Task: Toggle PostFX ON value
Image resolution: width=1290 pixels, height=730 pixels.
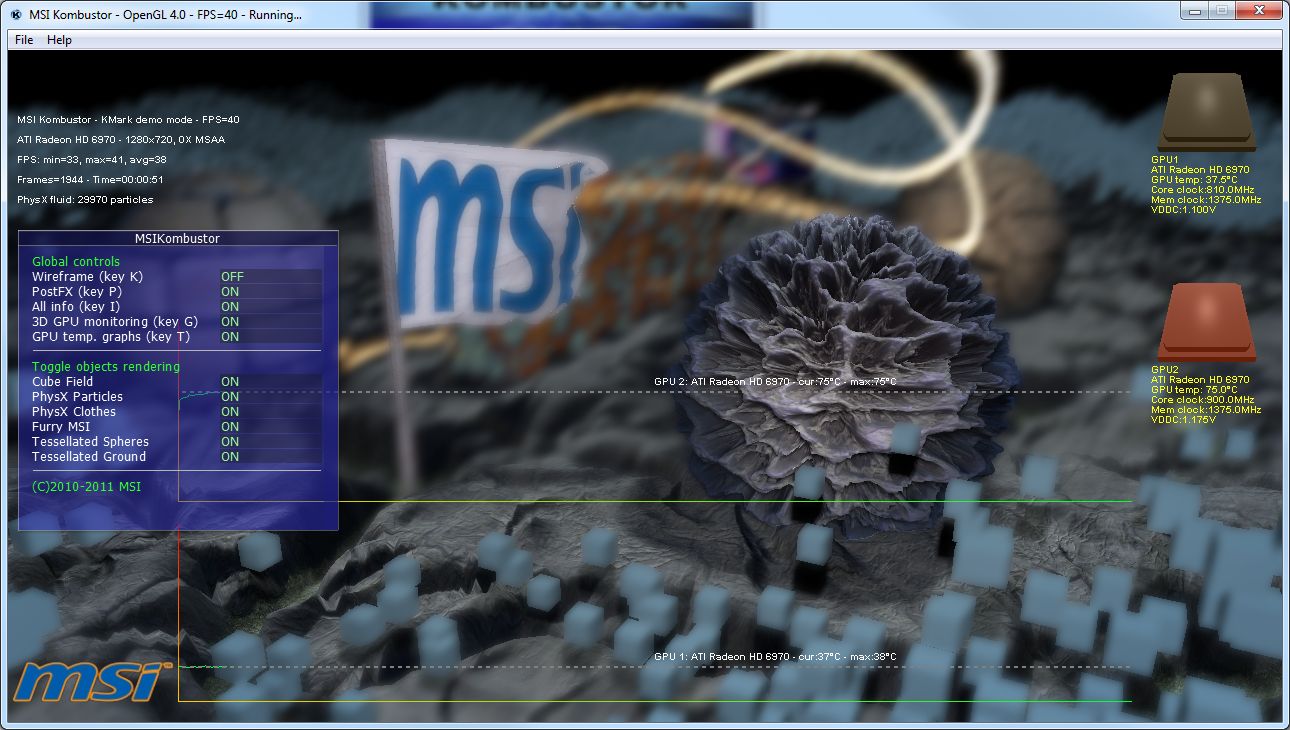Action: coord(230,292)
